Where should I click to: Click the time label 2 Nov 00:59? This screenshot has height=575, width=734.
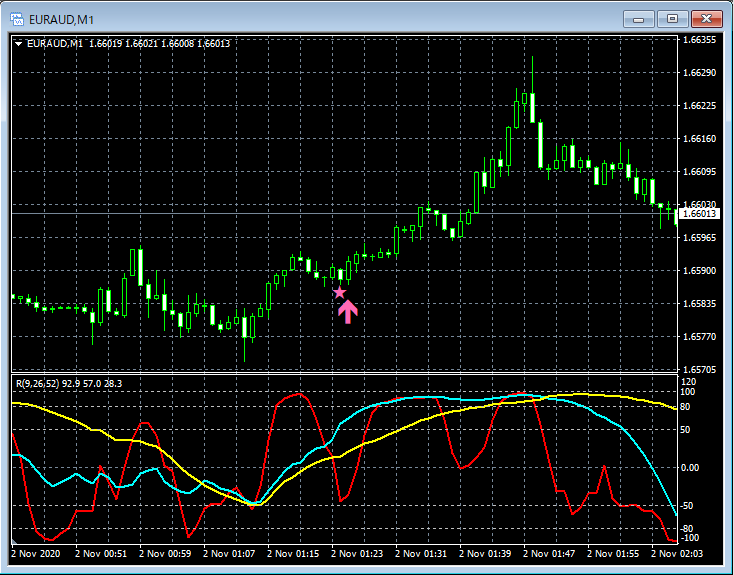[165, 553]
